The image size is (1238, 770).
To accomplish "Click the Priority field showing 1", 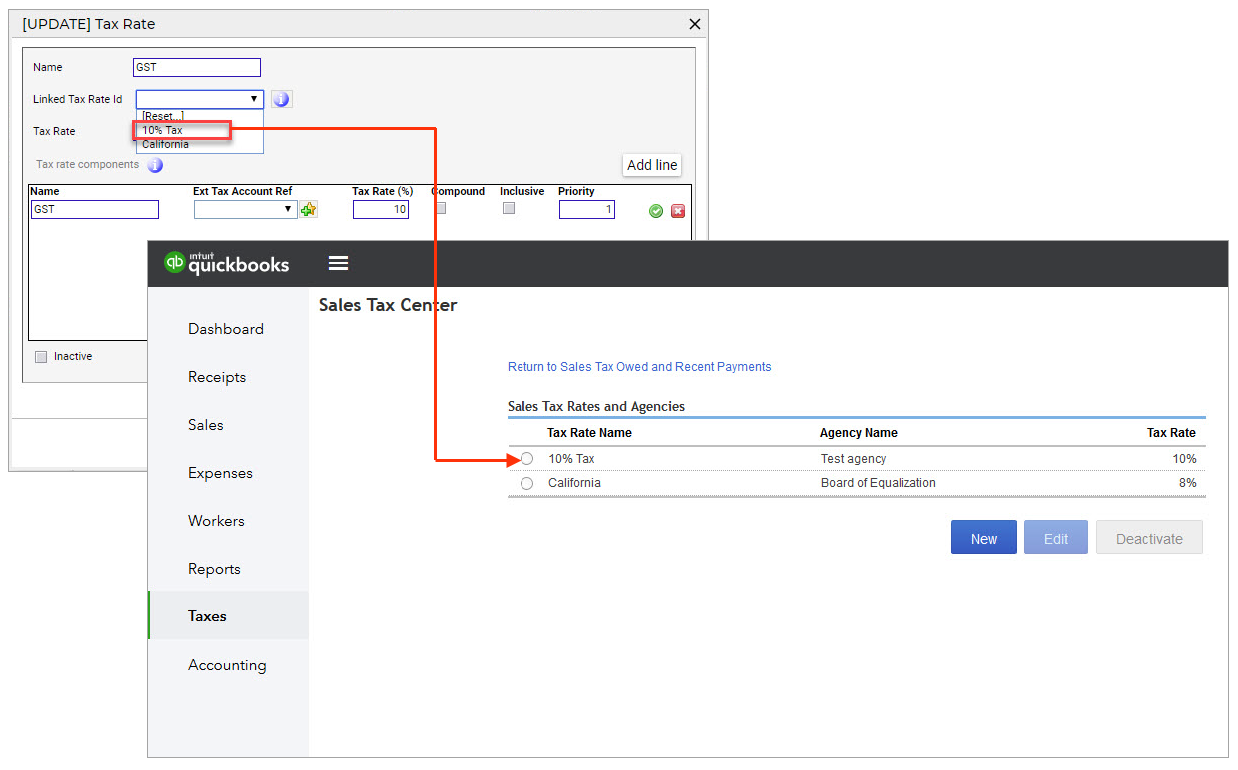I will [x=587, y=210].
